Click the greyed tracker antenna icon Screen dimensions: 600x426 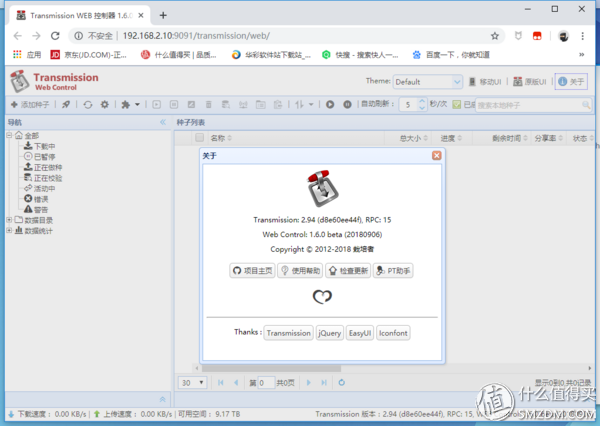(x=243, y=104)
